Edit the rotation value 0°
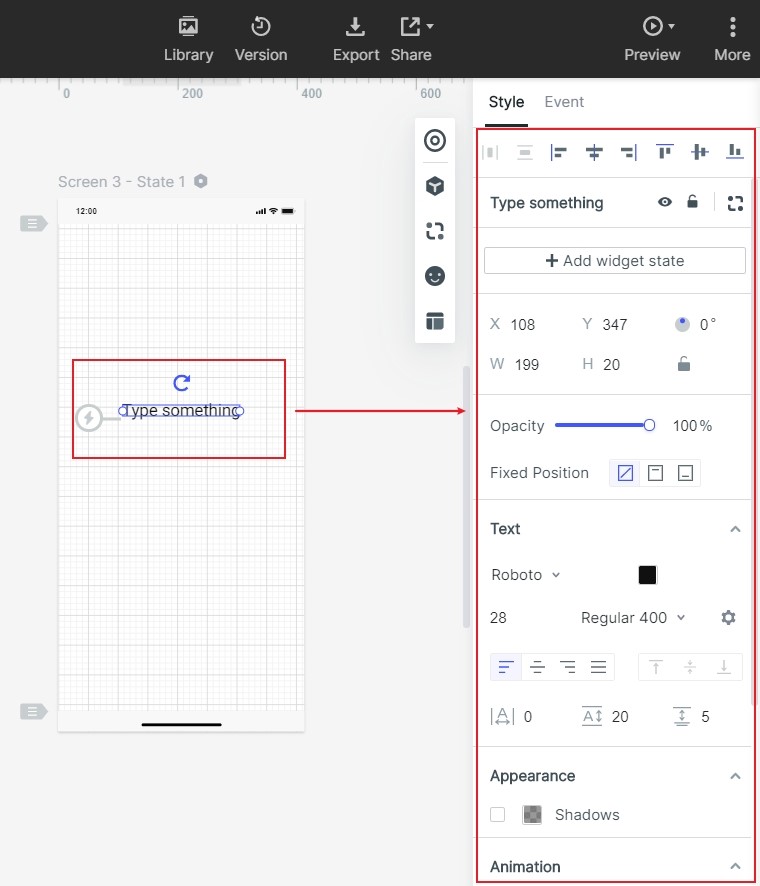 (707, 324)
